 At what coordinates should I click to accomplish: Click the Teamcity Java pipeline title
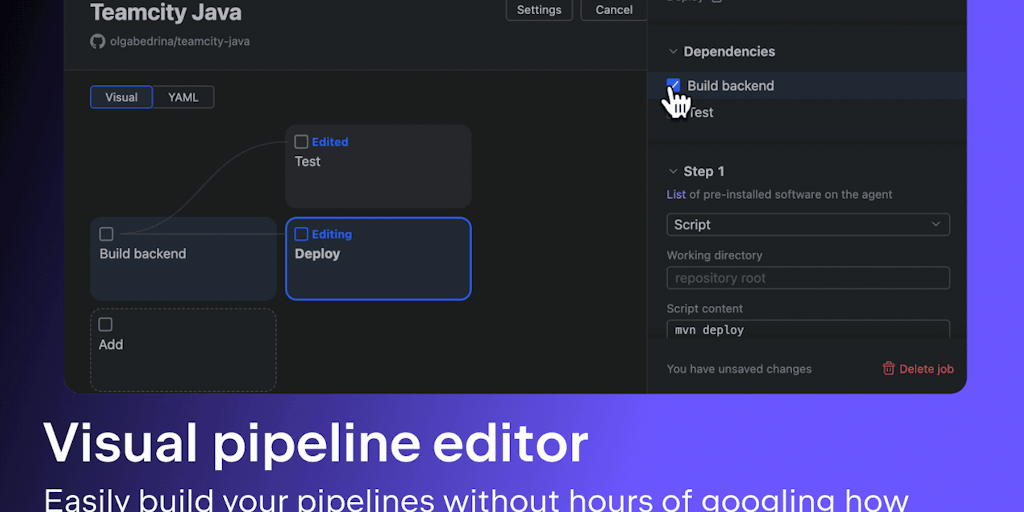point(166,12)
